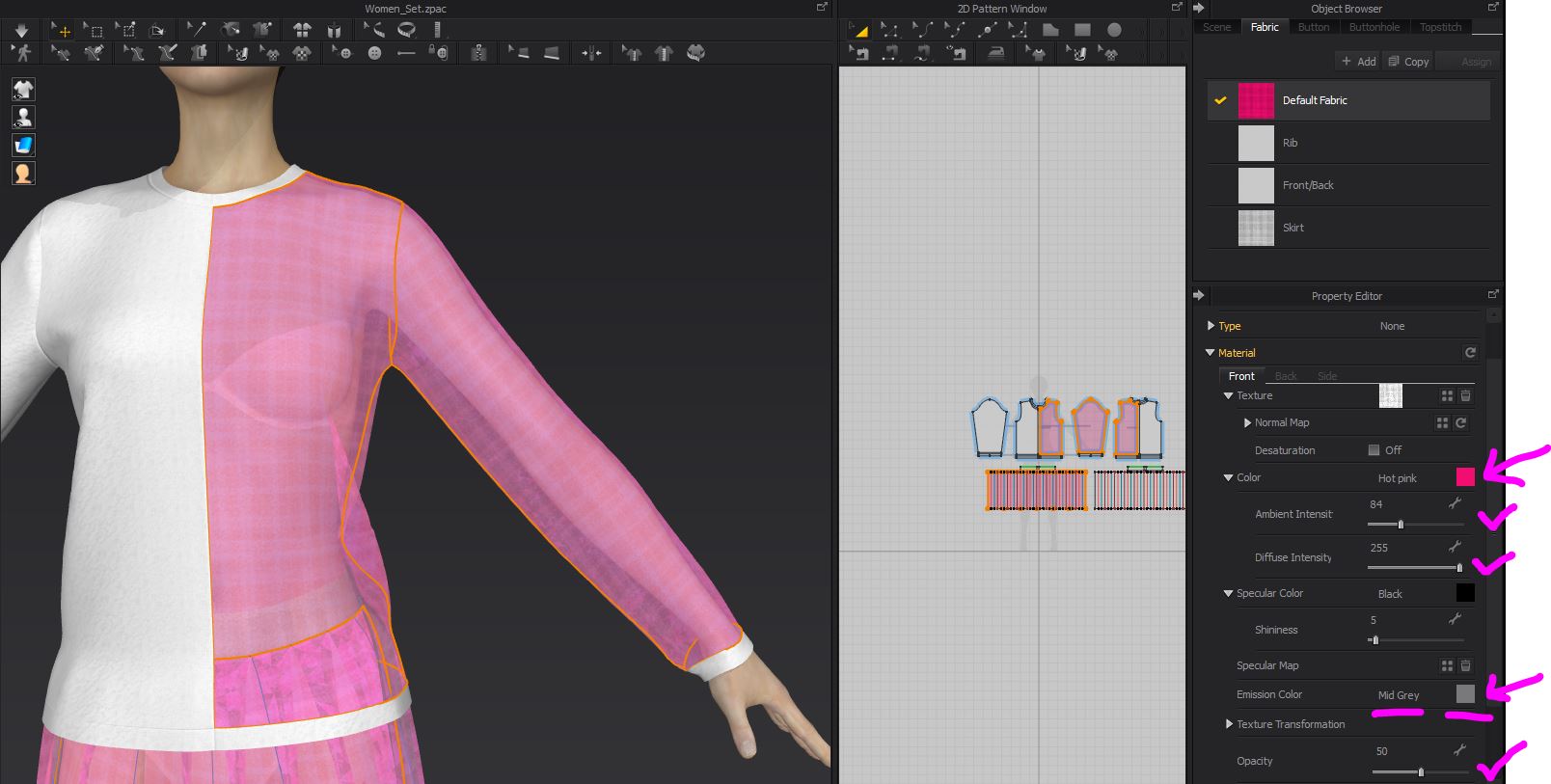Toggle the Desaturation checkbox
The width and height of the screenshot is (1551, 784).
pos(1374,450)
